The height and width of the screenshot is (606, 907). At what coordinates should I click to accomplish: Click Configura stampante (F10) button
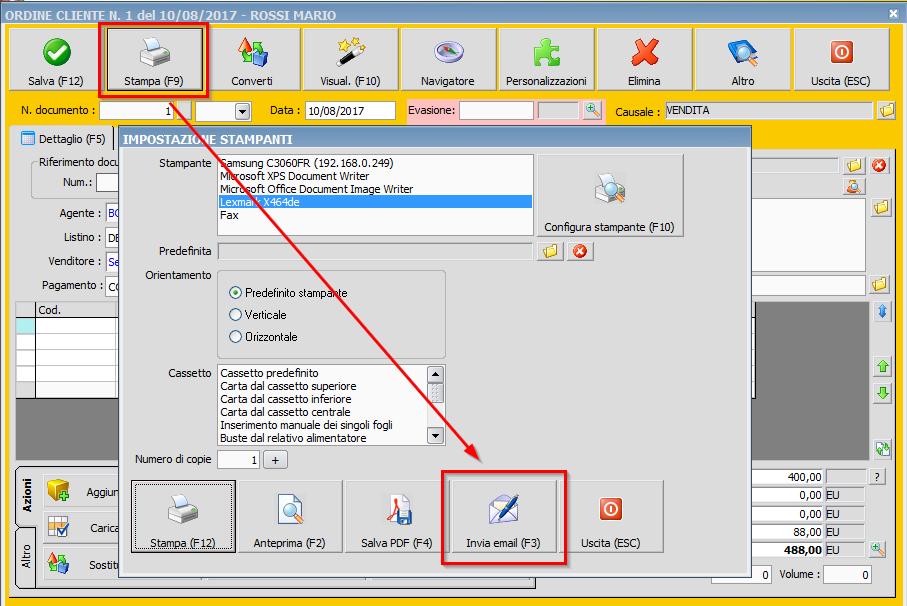[610, 195]
